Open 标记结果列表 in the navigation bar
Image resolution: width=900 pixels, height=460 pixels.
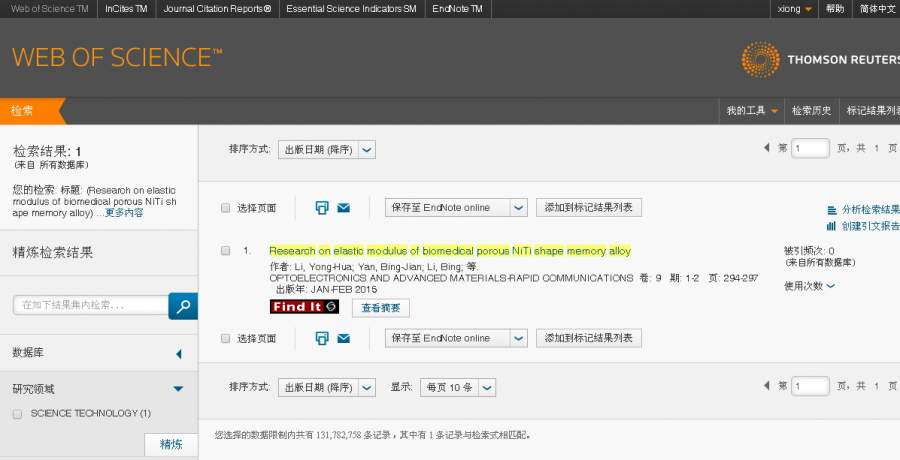click(x=873, y=110)
